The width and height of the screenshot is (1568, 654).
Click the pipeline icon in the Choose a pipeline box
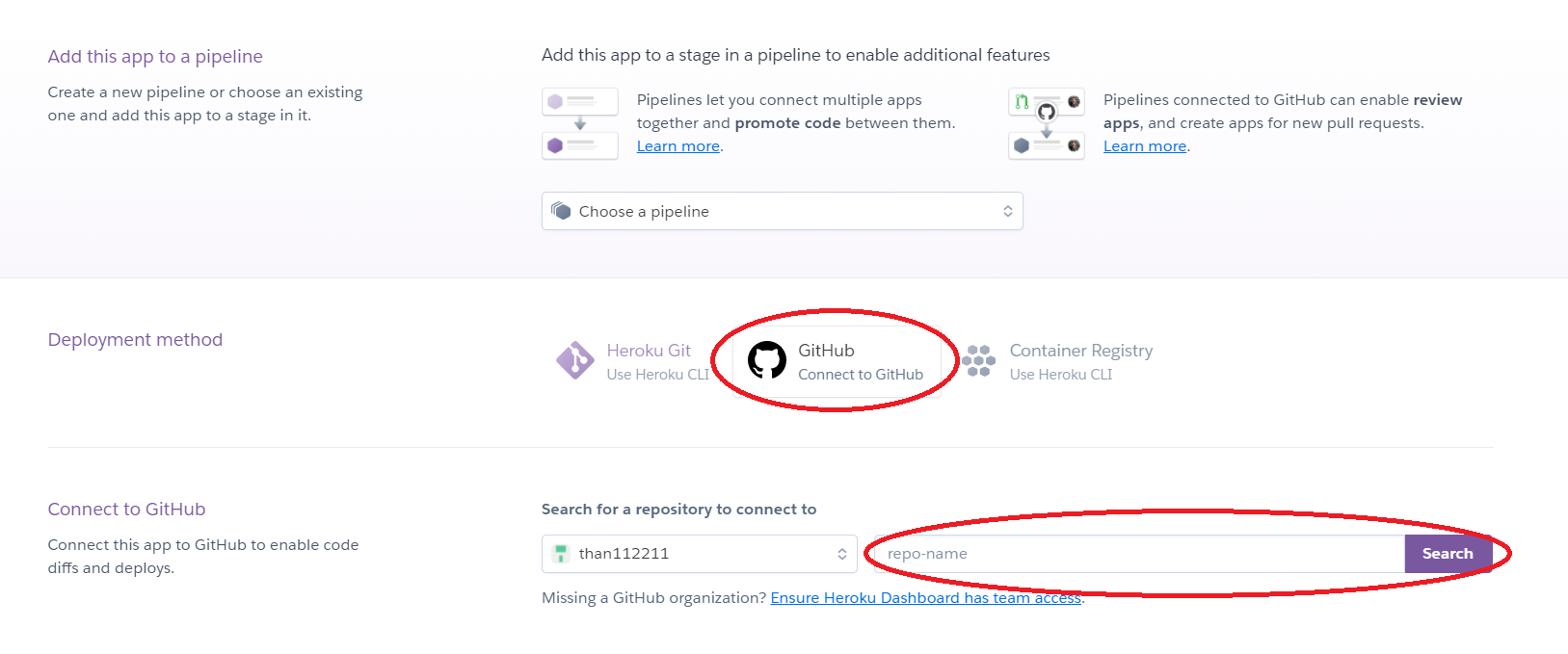pyautogui.click(x=561, y=211)
